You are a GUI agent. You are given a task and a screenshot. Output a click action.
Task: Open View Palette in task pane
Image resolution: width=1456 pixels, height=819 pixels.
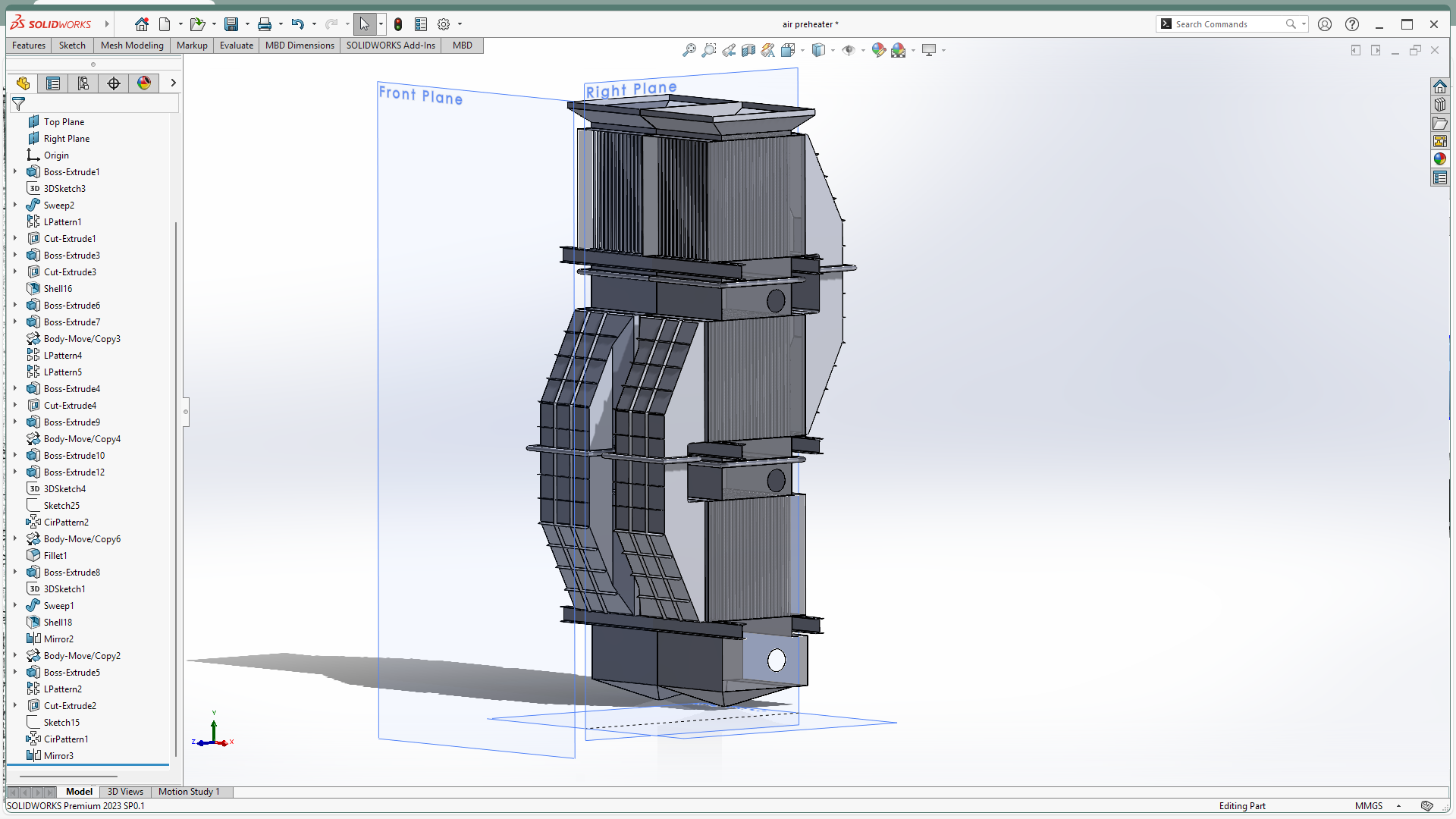[x=1439, y=141]
